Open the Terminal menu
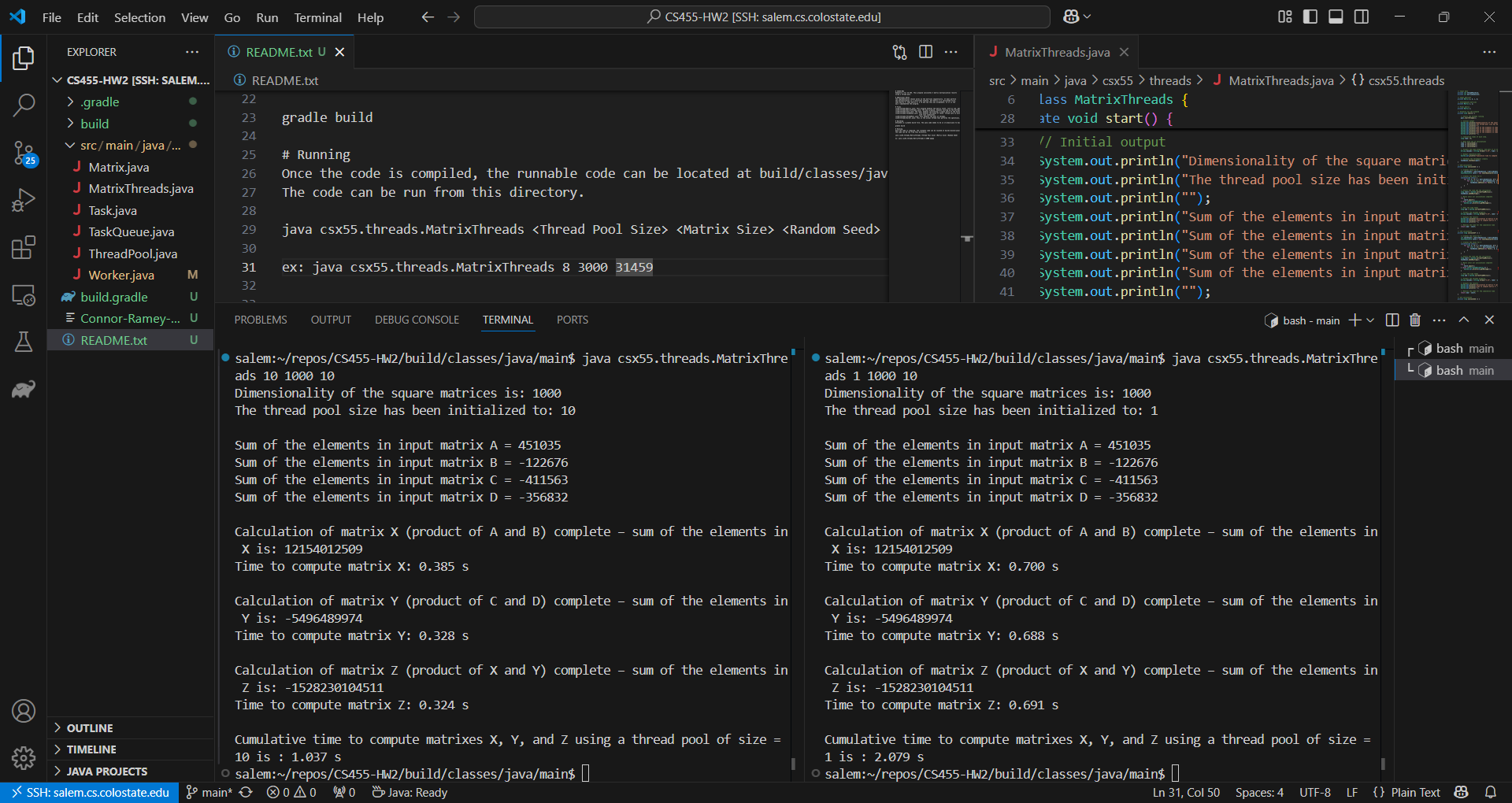Viewport: 1512px width, 803px height. [x=317, y=17]
